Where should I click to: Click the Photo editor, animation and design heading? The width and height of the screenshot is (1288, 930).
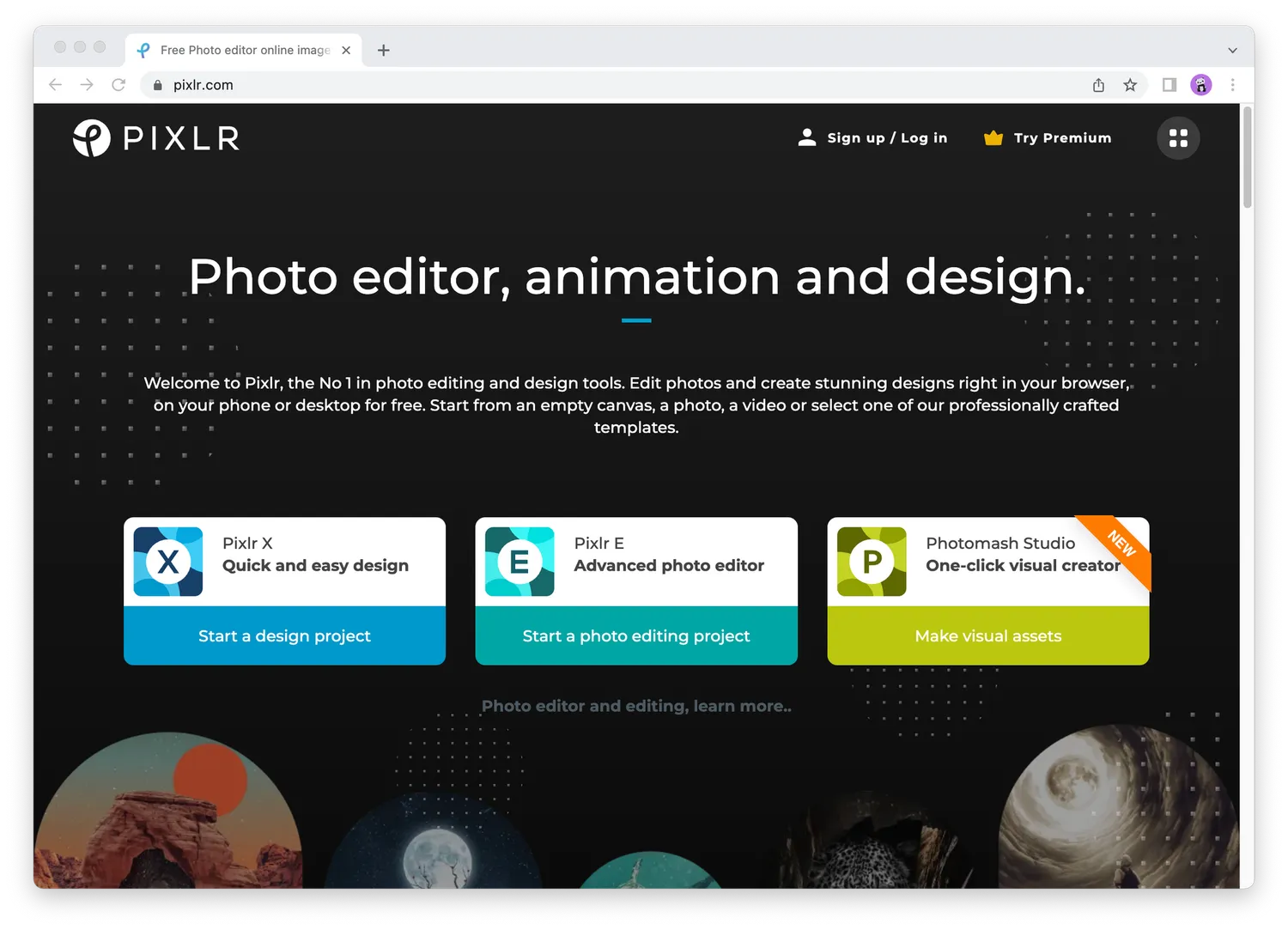click(637, 277)
